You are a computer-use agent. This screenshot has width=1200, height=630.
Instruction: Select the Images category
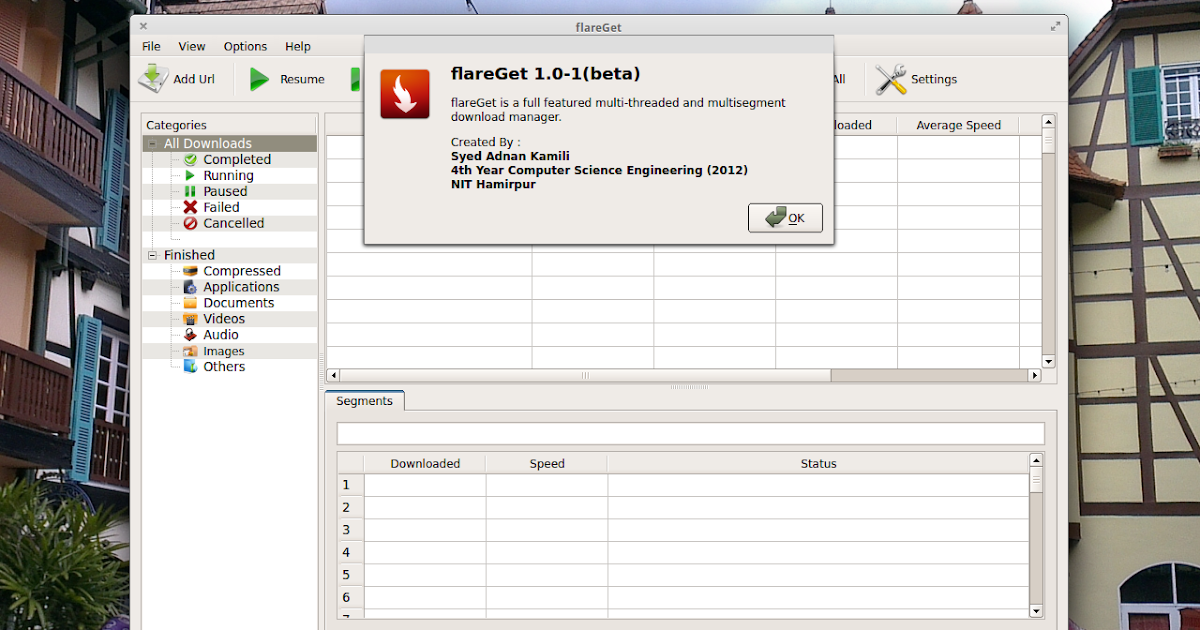[224, 351]
